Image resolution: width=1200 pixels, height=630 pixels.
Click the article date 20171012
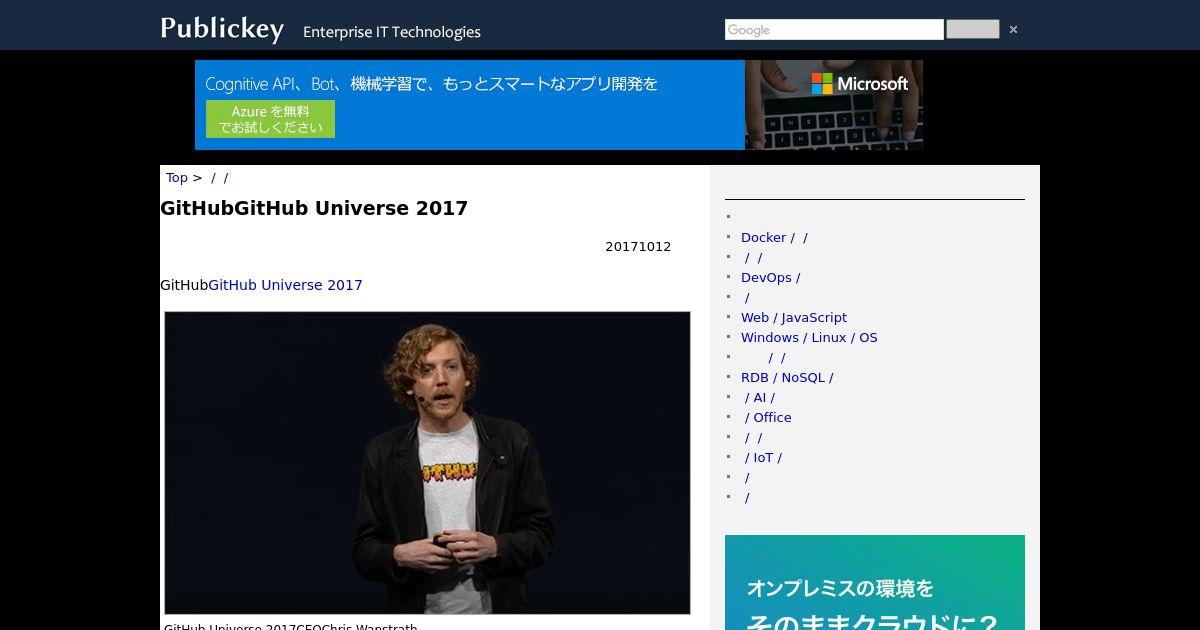coord(638,247)
